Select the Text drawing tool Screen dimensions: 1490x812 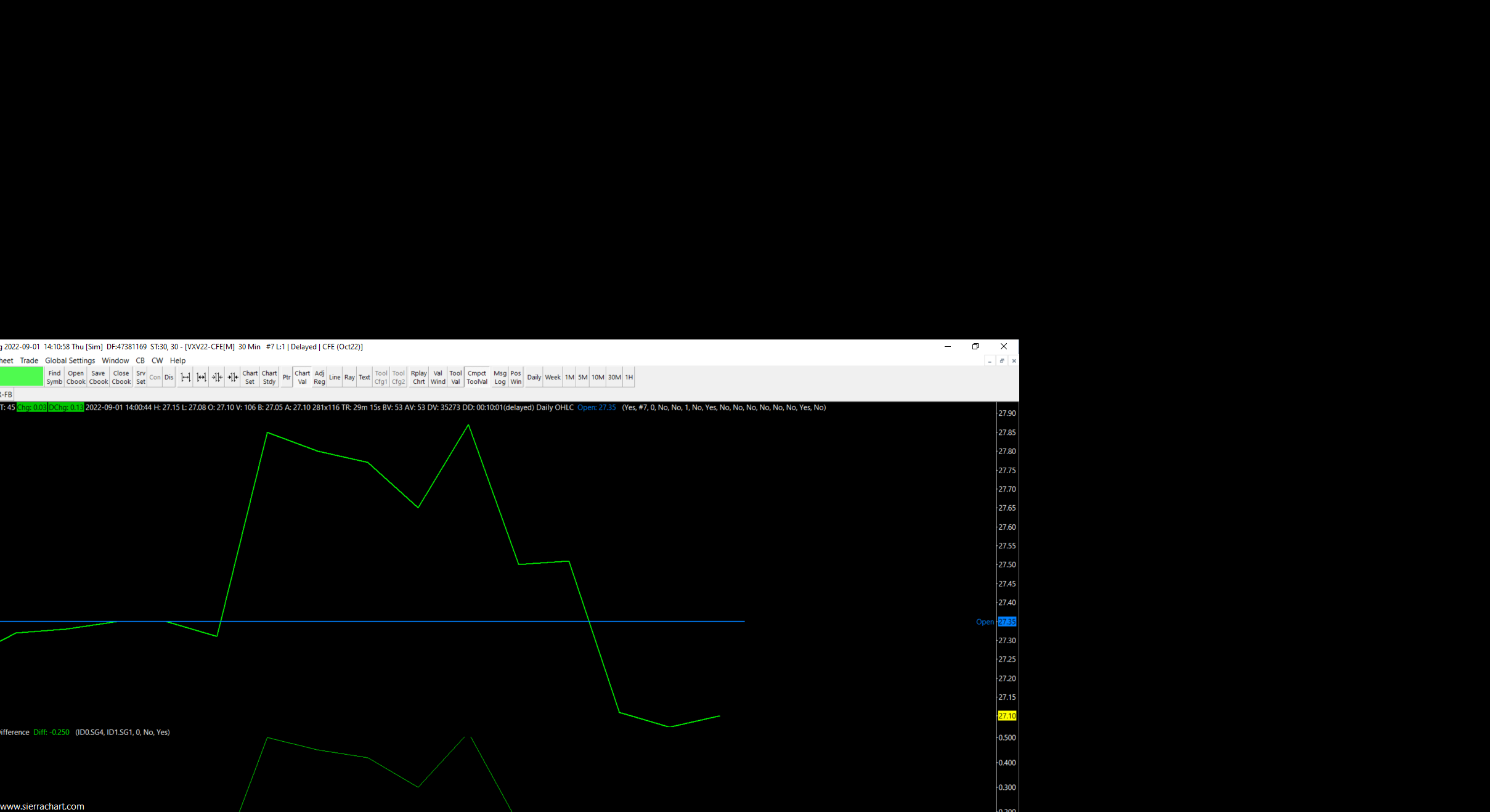[x=365, y=378]
